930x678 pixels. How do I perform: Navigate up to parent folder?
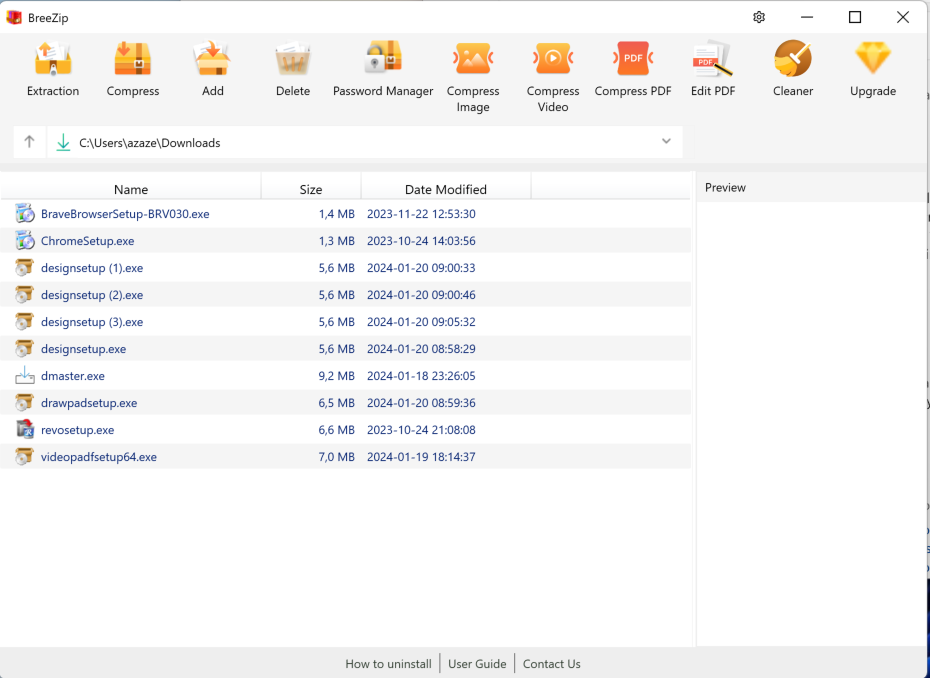(x=29, y=141)
